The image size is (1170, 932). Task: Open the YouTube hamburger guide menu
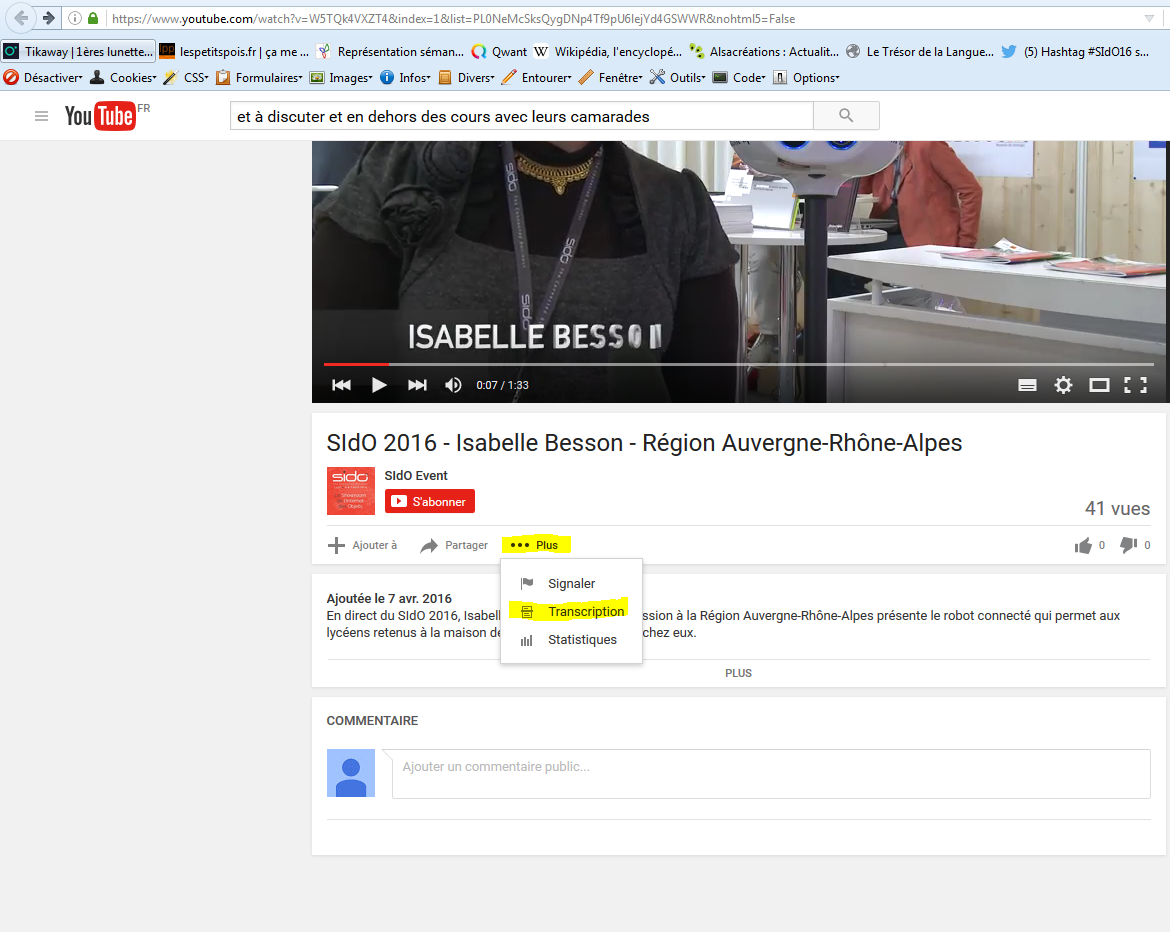[x=41, y=116]
